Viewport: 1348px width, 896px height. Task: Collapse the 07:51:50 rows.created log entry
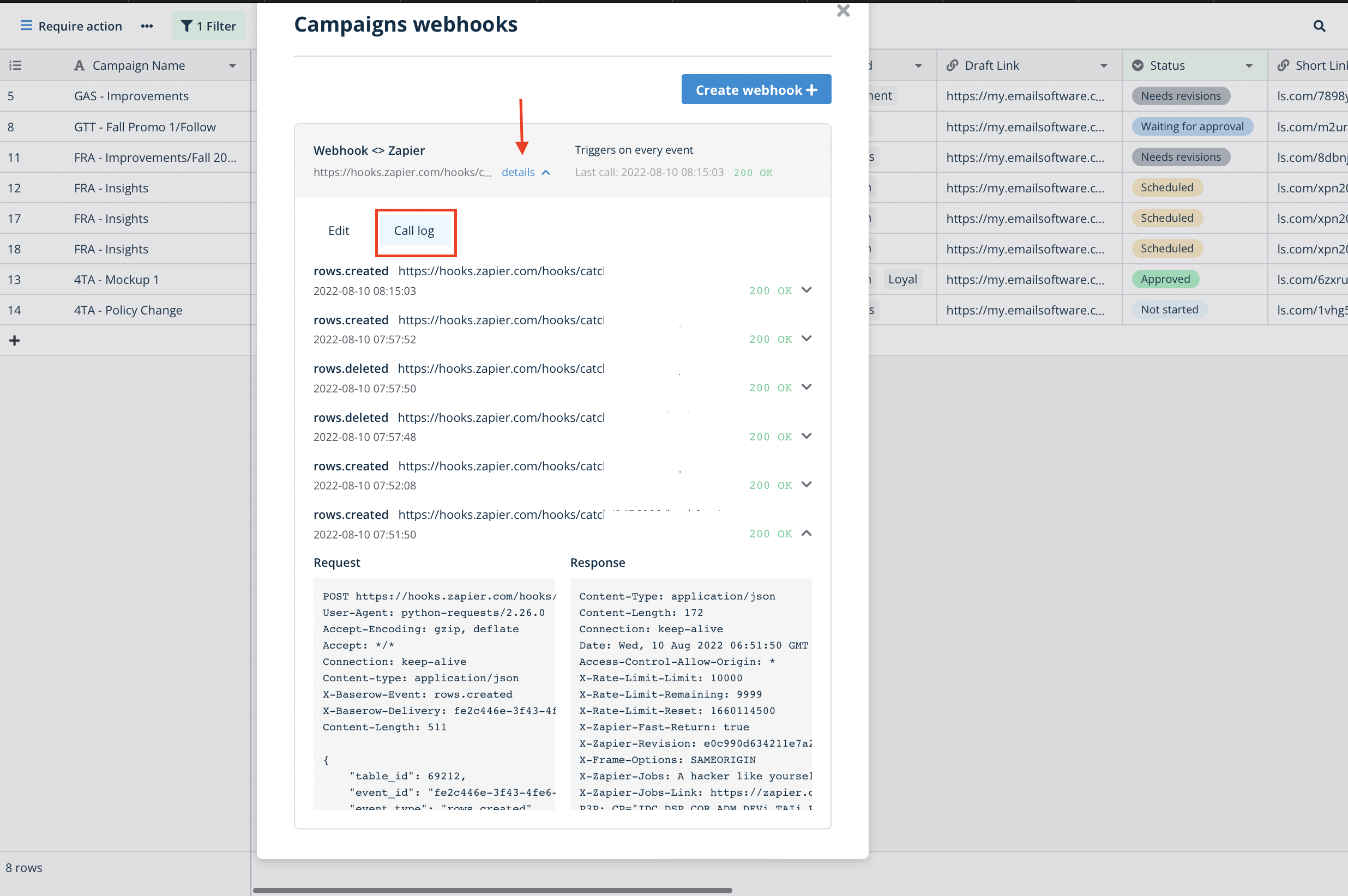click(x=806, y=533)
